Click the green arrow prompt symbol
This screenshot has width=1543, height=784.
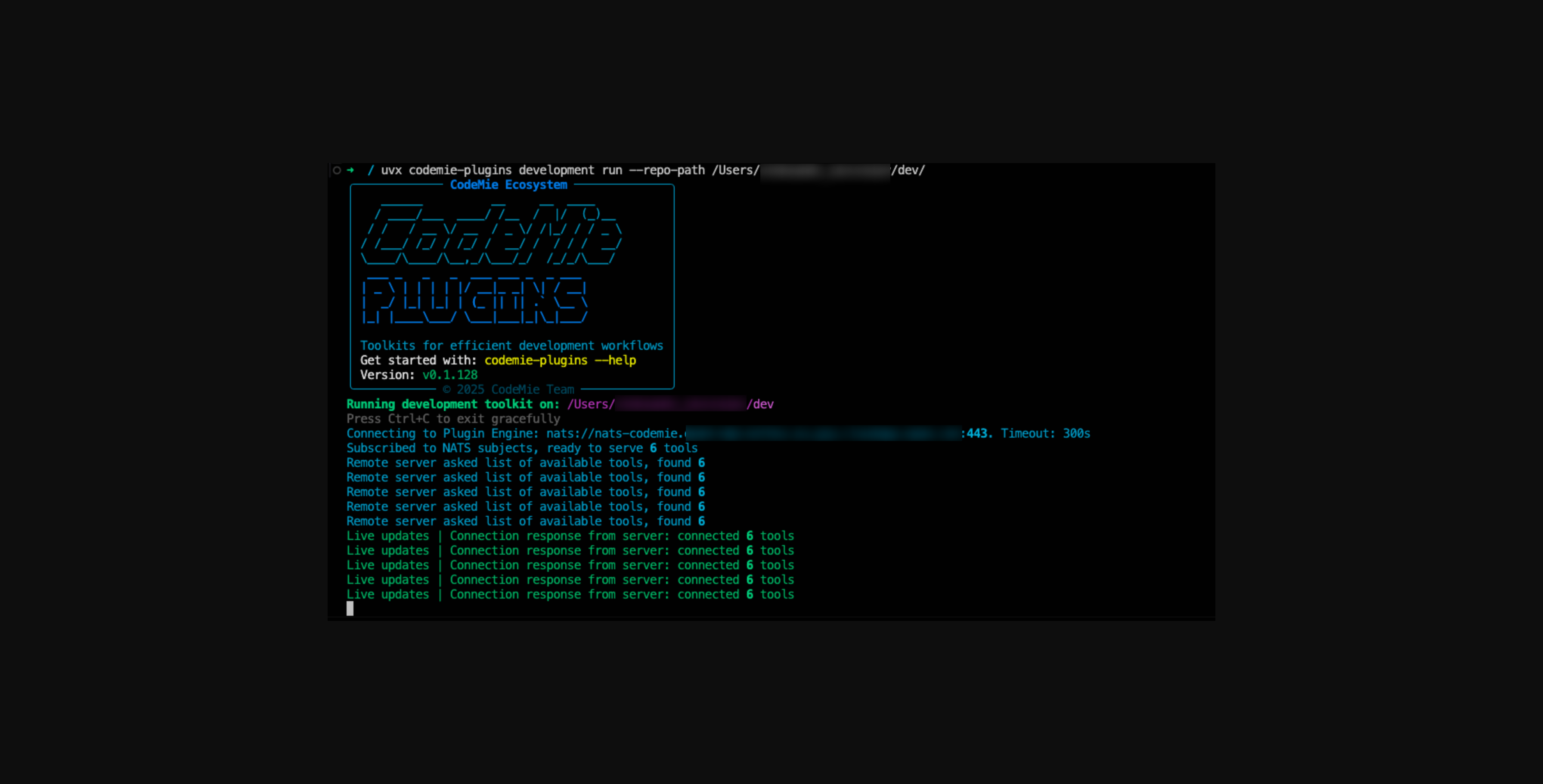(350, 170)
